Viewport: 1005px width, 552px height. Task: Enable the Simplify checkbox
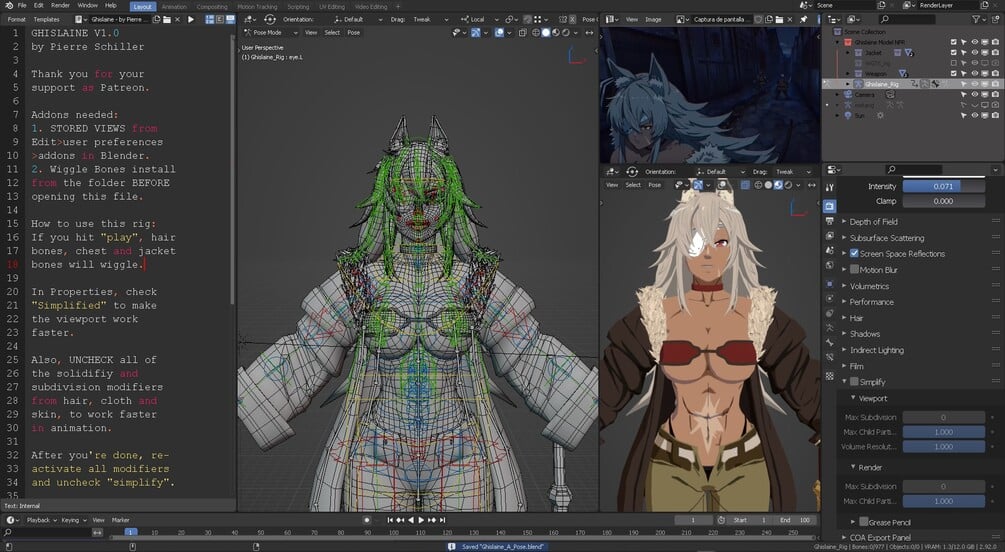click(x=854, y=382)
